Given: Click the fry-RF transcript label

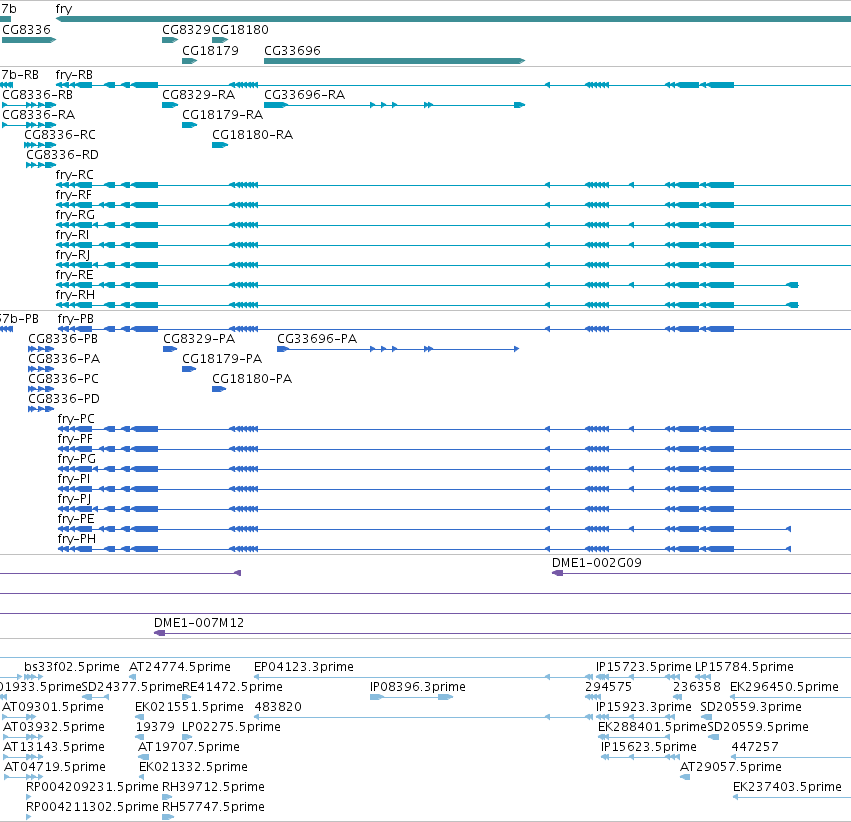Looking at the screenshot, I should point(74,195).
